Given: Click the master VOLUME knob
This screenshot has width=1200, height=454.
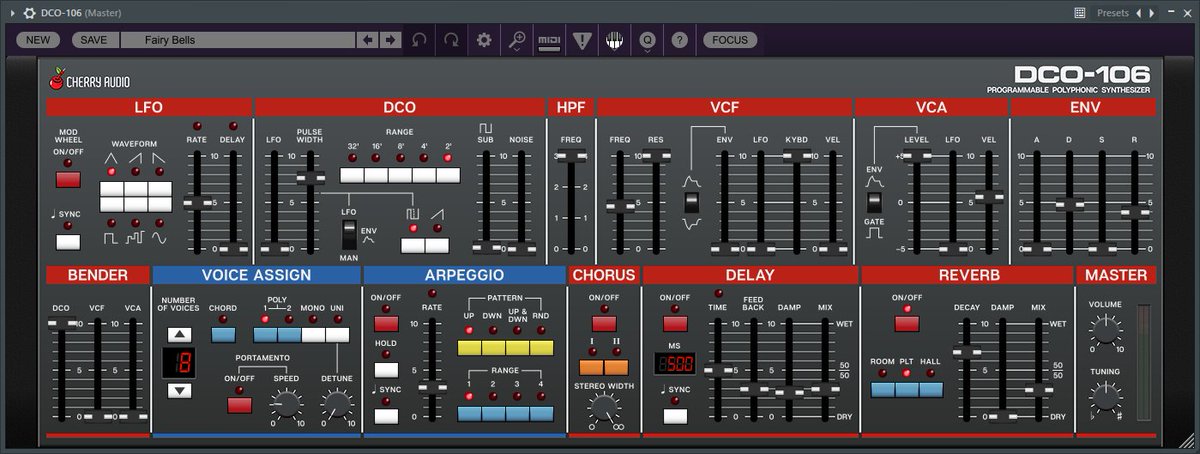Looking at the screenshot, I should 1105,328.
